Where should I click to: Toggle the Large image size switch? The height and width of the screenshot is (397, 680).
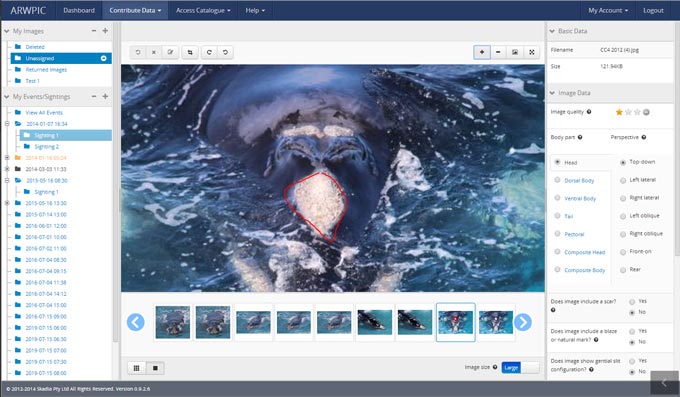pyautogui.click(x=520, y=367)
